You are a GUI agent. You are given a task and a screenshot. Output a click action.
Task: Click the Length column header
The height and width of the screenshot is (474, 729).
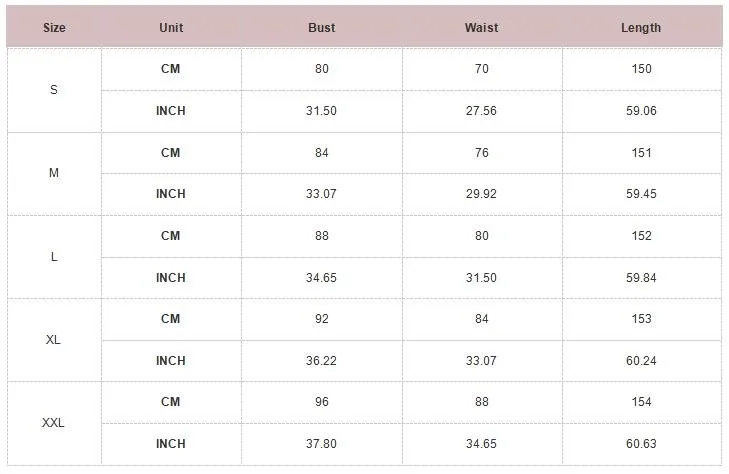pos(641,27)
